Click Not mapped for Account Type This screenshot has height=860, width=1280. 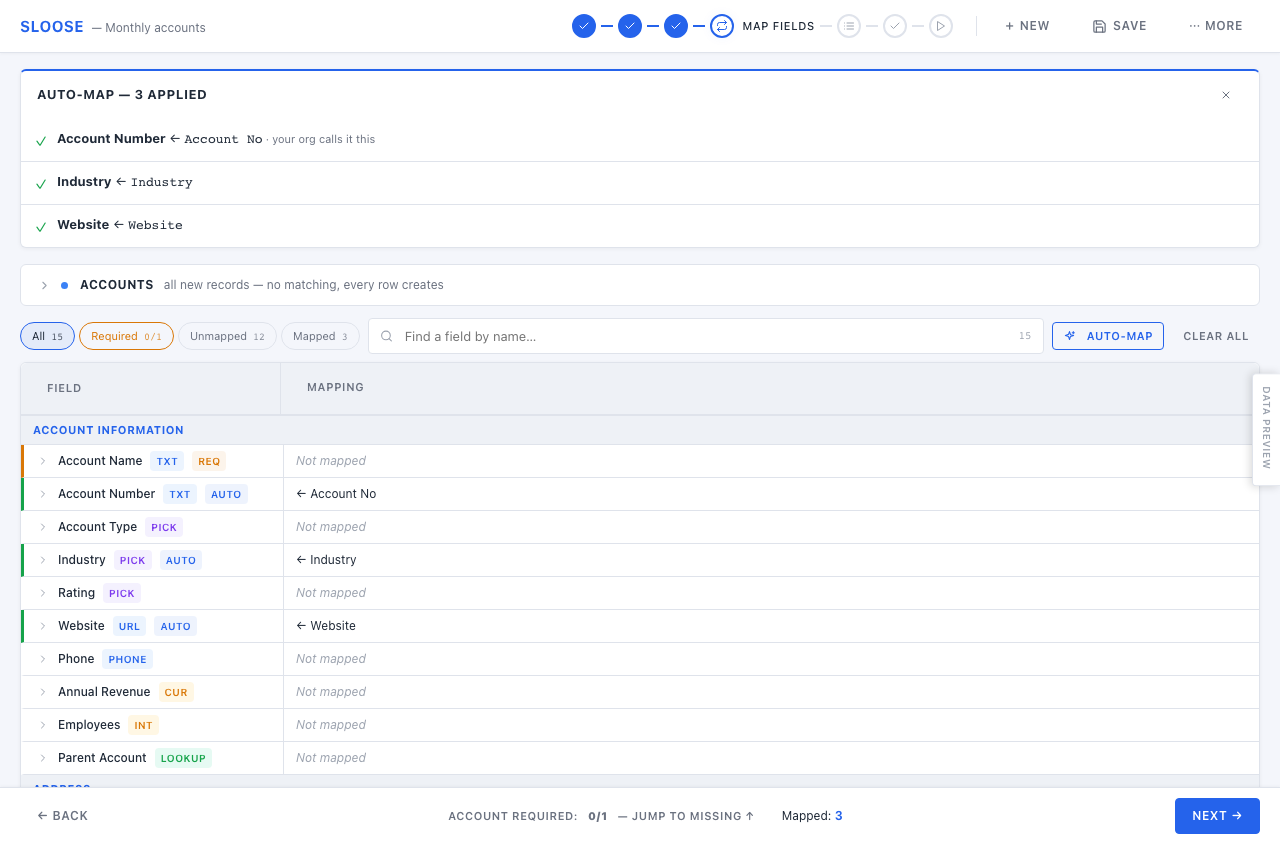pyautogui.click(x=331, y=527)
